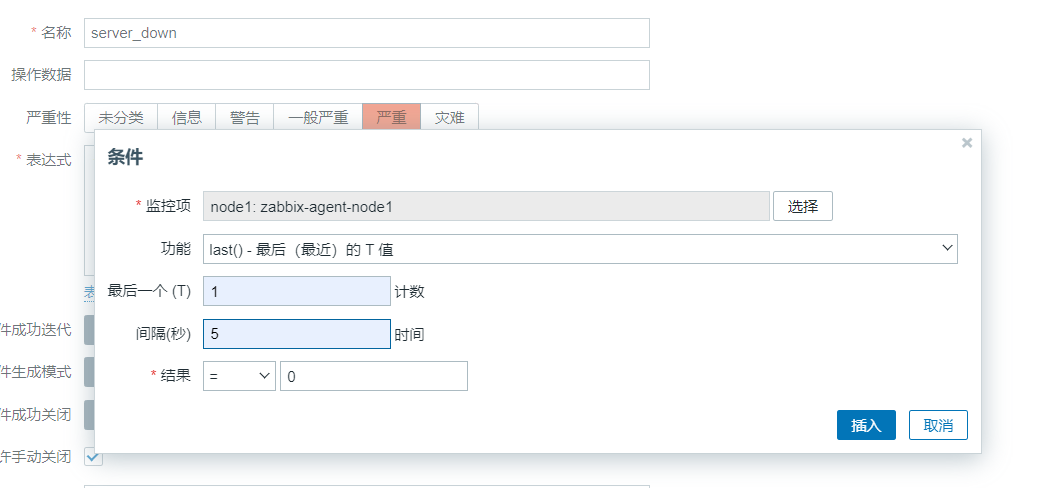The height and width of the screenshot is (488, 1038).
Task: Click the 名称 field containing server_down
Action: click(366, 33)
